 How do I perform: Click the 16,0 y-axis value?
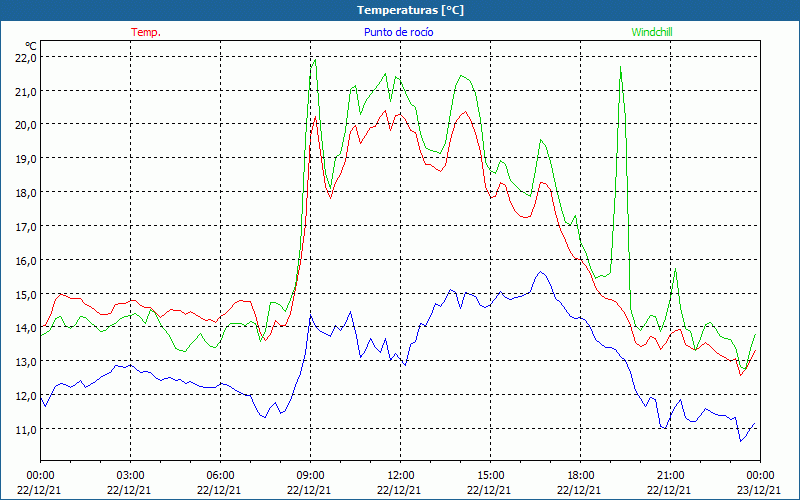(26, 261)
